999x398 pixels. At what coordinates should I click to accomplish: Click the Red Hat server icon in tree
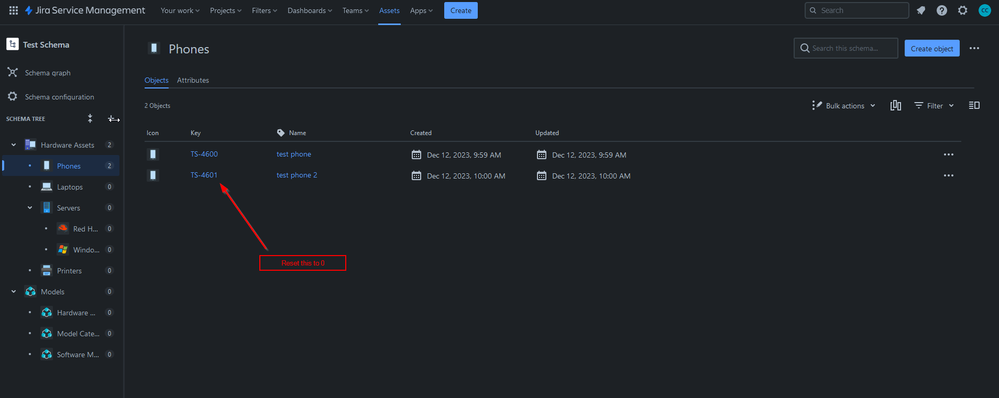click(x=62, y=229)
